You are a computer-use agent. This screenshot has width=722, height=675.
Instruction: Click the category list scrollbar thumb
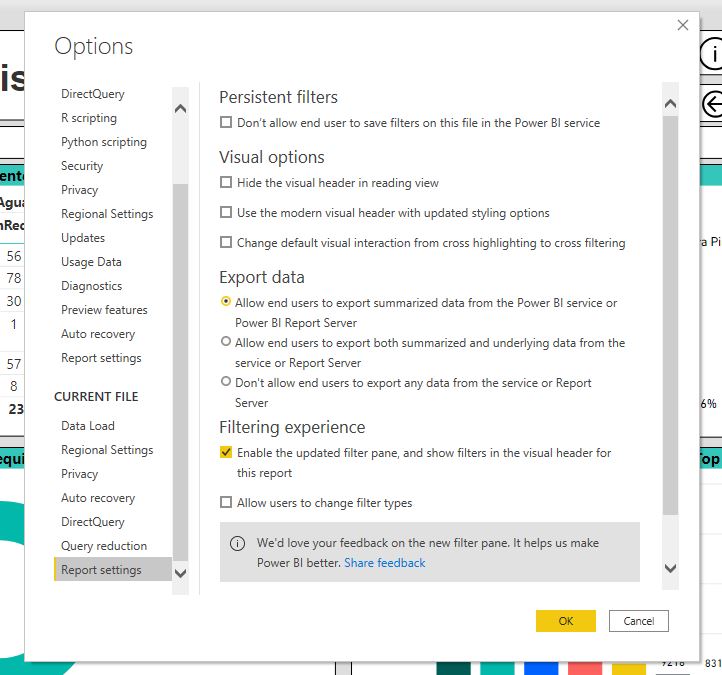[180, 372]
